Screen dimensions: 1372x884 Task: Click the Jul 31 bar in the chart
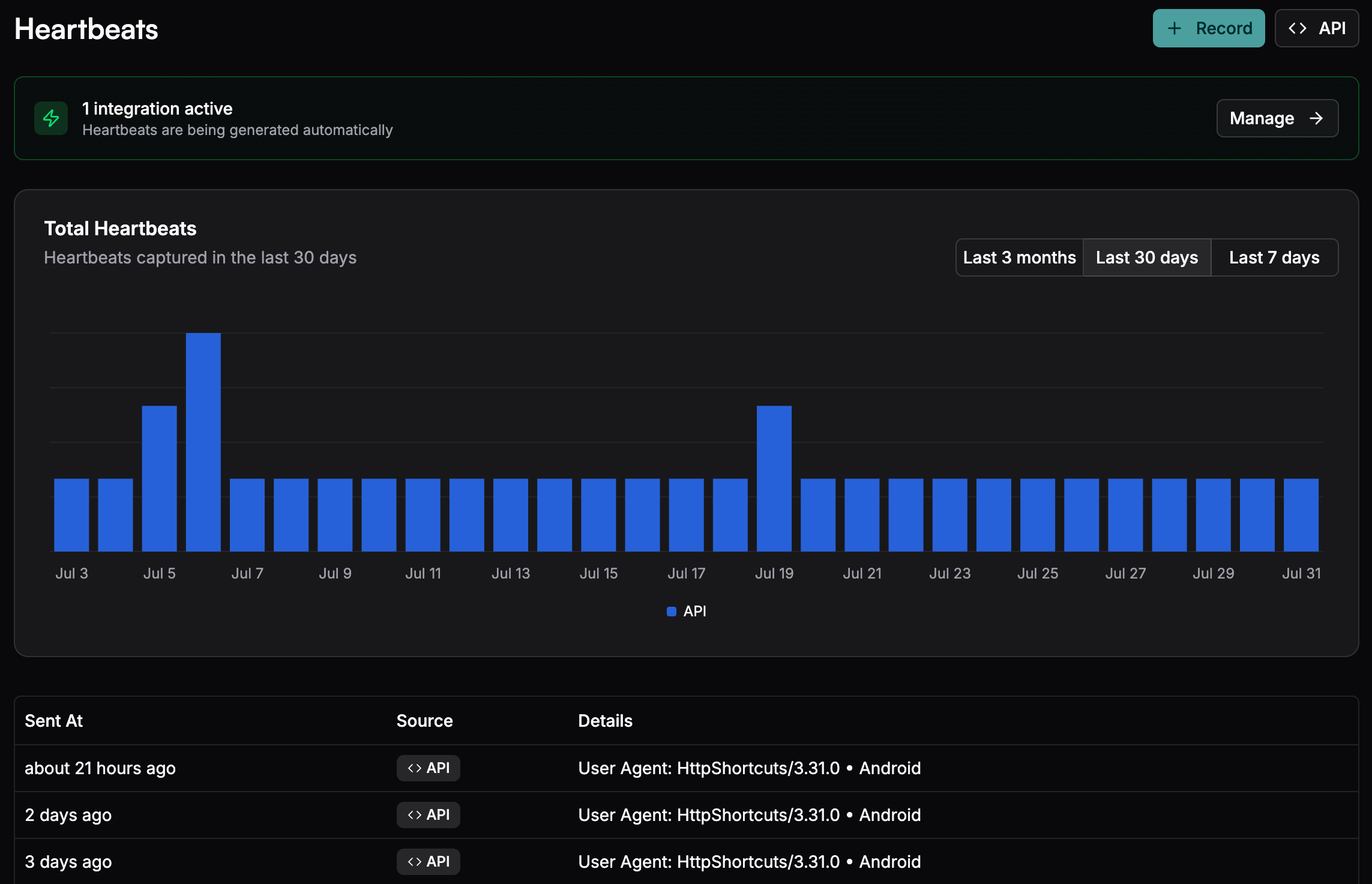coord(1301,515)
